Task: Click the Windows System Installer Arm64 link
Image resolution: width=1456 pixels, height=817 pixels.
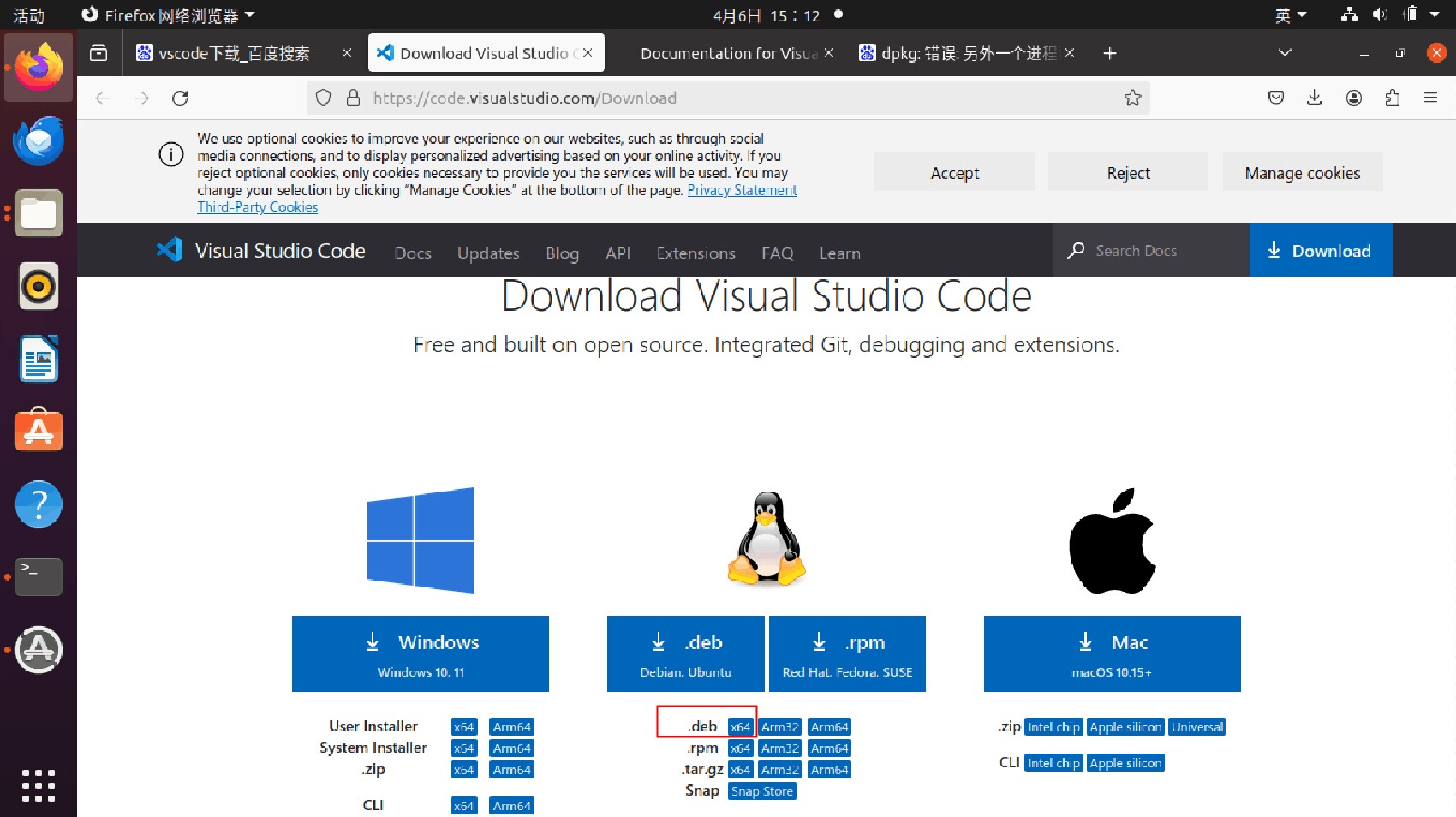Action: click(x=511, y=748)
